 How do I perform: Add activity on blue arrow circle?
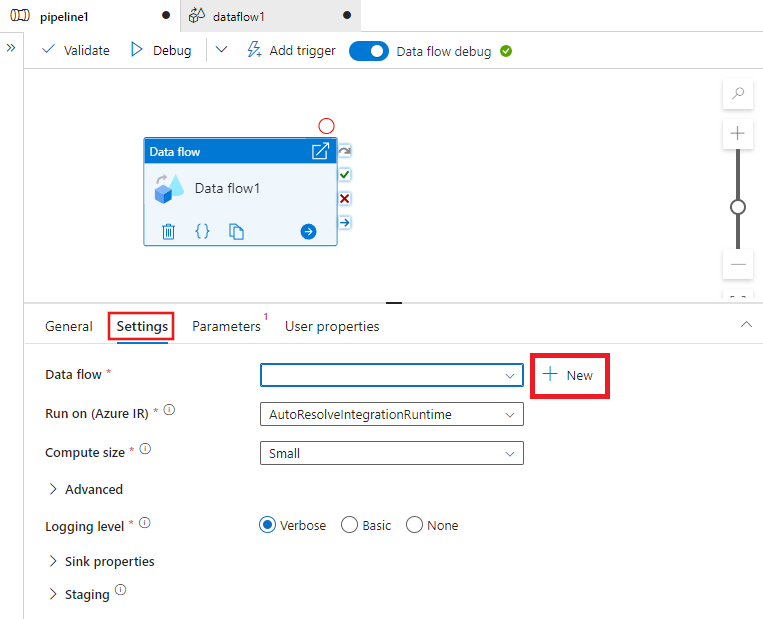308,232
